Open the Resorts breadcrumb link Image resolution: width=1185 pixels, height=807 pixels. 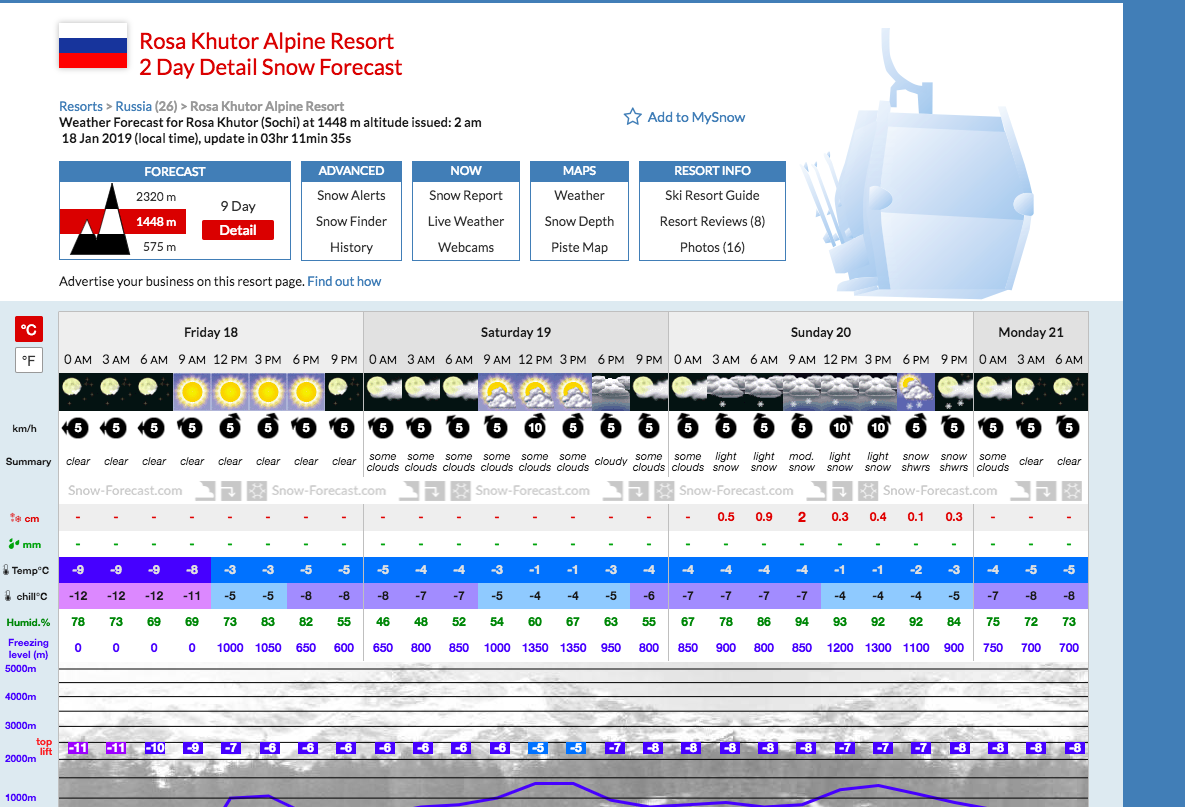coord(81,107)
